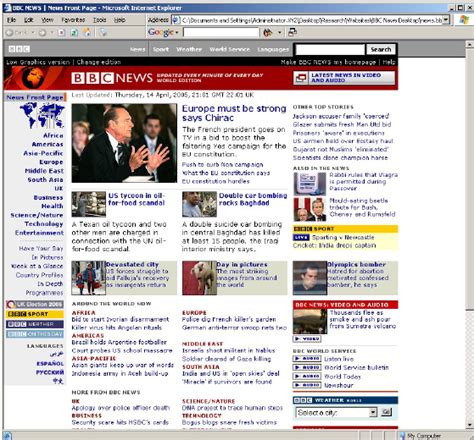The width and height of the screenshot is (474, 440).
Task: Click the video icon in Latest News banner
Action: 301,78
